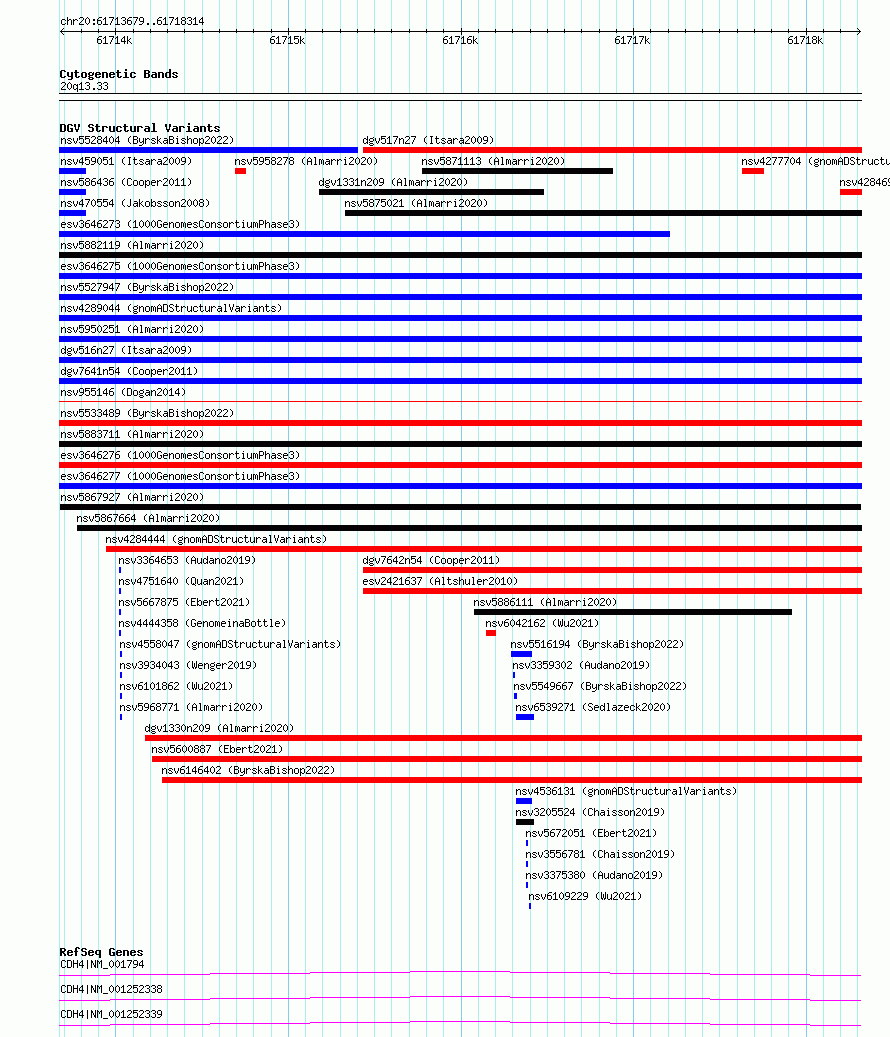Open nsv4536131 (gnomADStructuralVariants) variant
Image resolution: width=890 pixels, height=1037 pixels.
(x=626, y=792)
